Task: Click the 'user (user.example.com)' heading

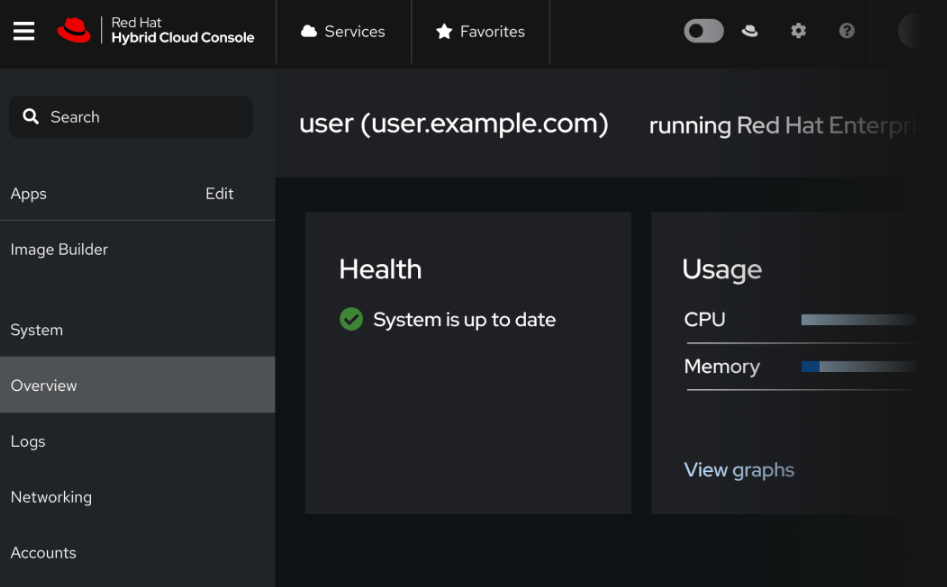Action: tap(454, 123)
